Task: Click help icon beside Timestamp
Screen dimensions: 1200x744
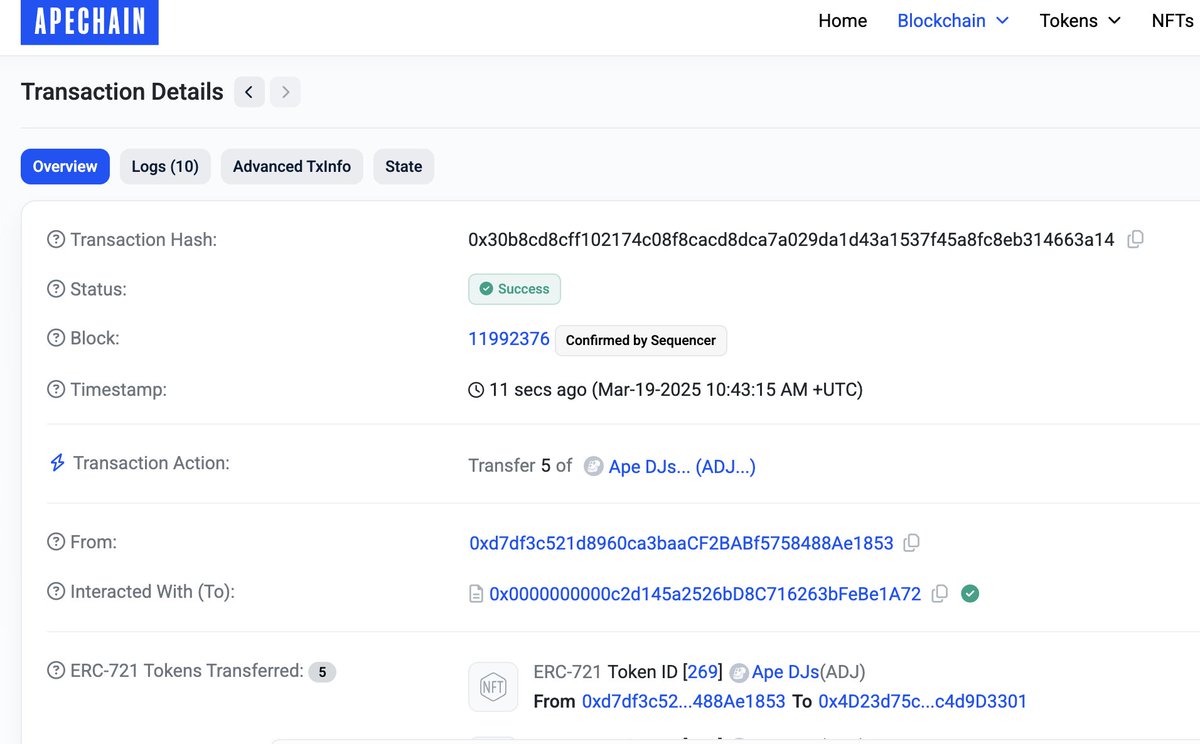Action: tap(56, 390)
